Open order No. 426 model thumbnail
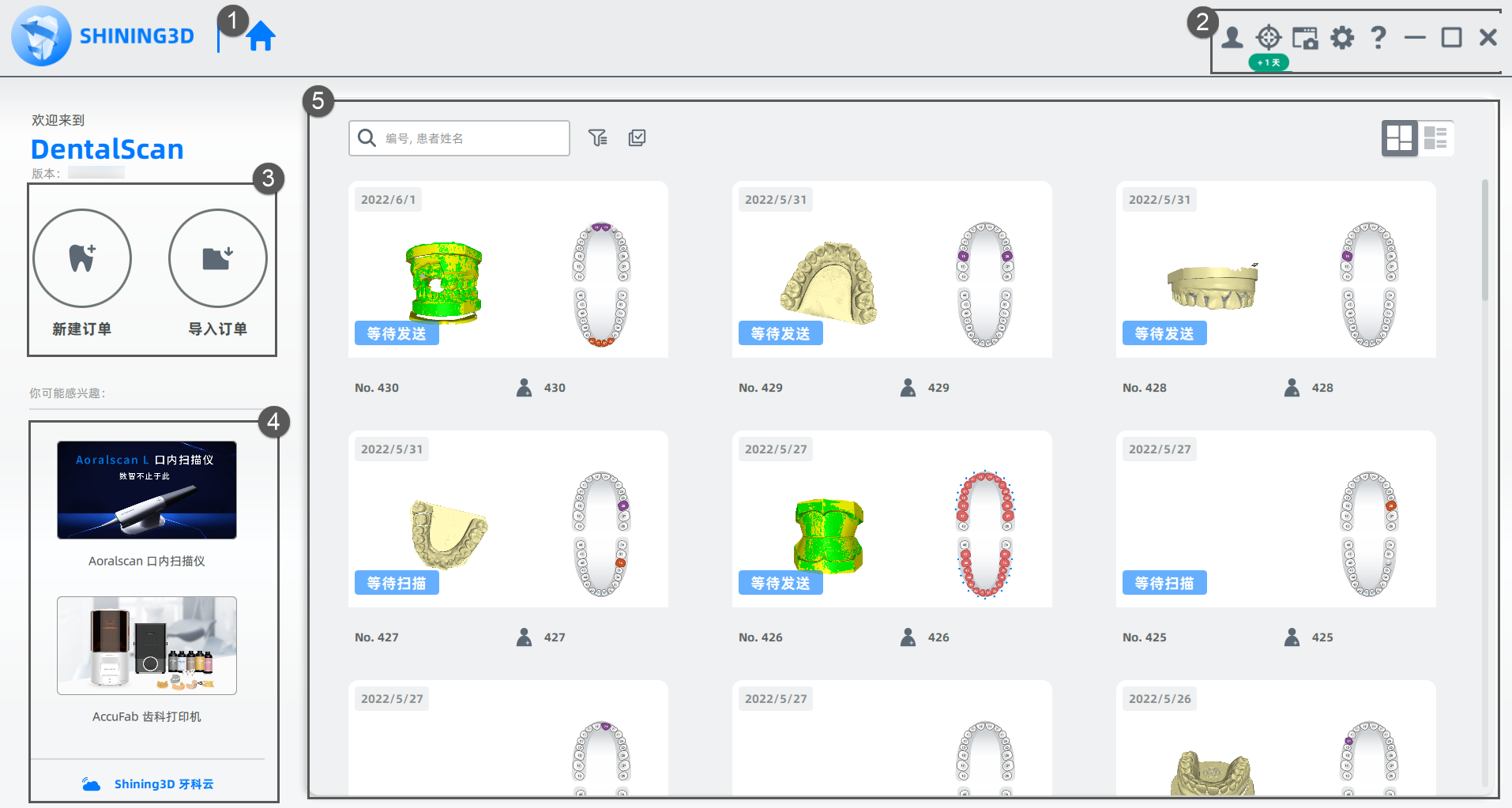Viewport: 1512px width, 808px height. 828,536
